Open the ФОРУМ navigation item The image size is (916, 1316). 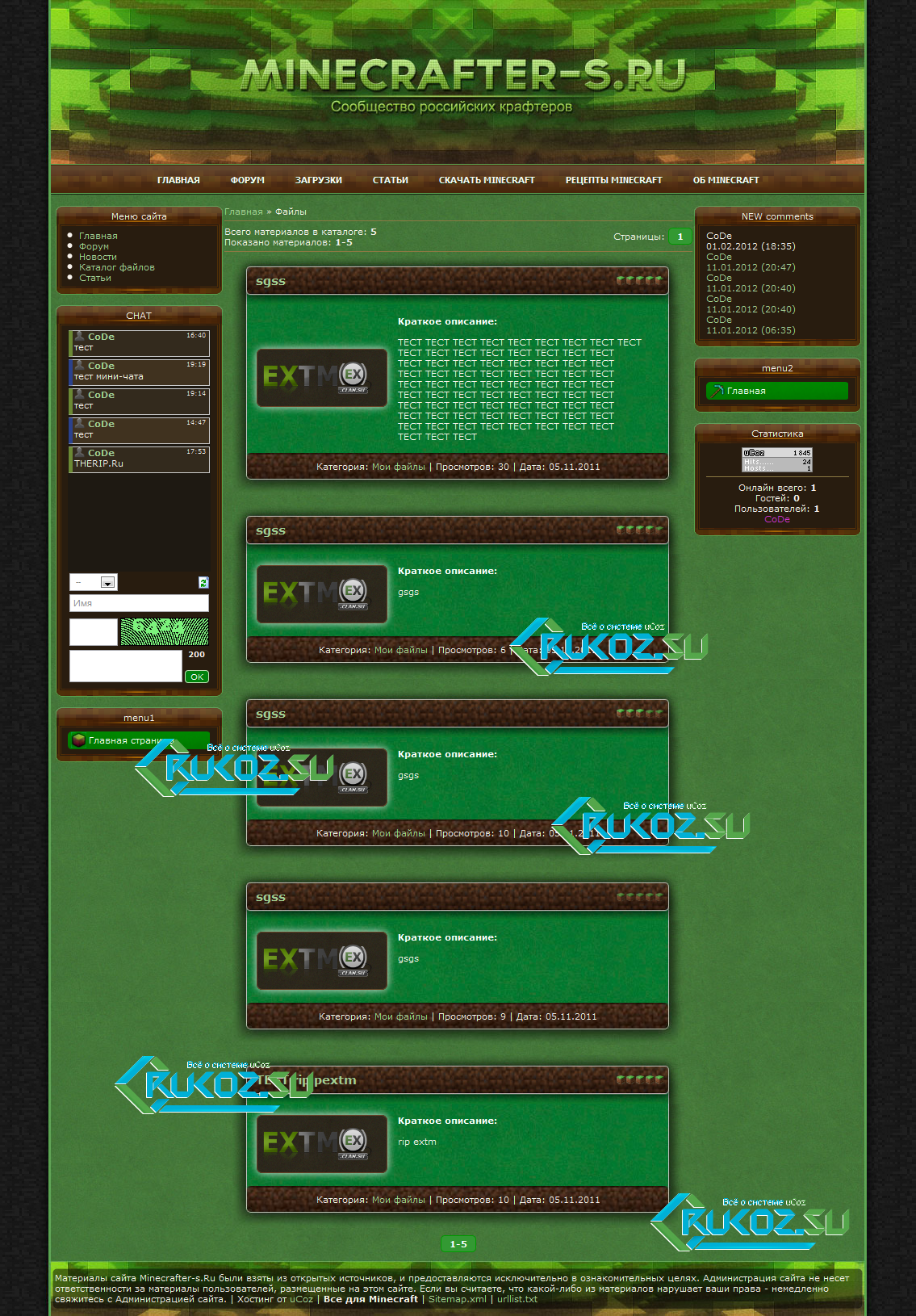point(248,180)
